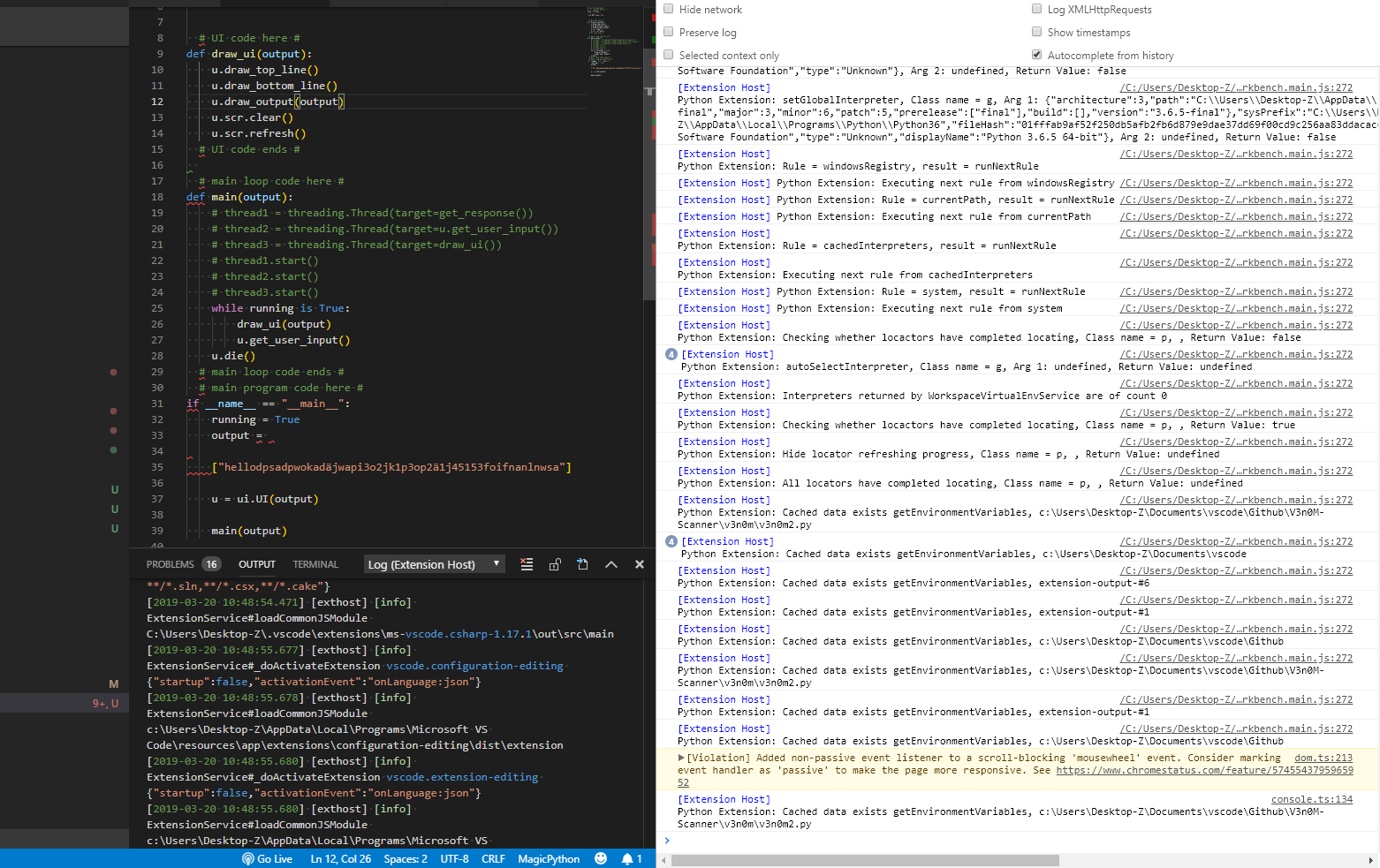Click the u.draw_top_line() call on line 10
This screenshot has width=1380, height=868.
[x=265, y=70]
